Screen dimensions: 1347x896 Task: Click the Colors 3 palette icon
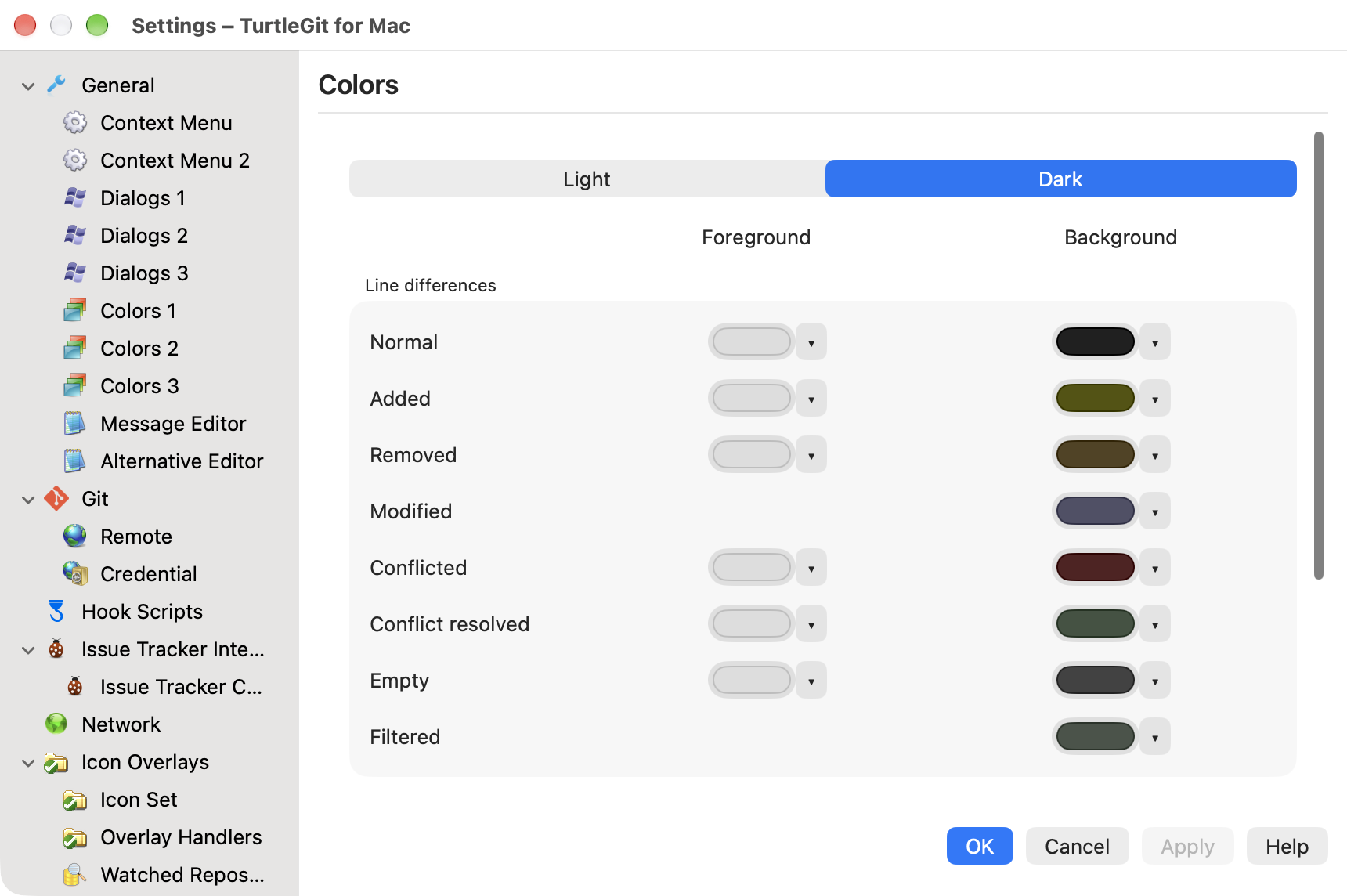pyautogui.click(x=75, y=385)
